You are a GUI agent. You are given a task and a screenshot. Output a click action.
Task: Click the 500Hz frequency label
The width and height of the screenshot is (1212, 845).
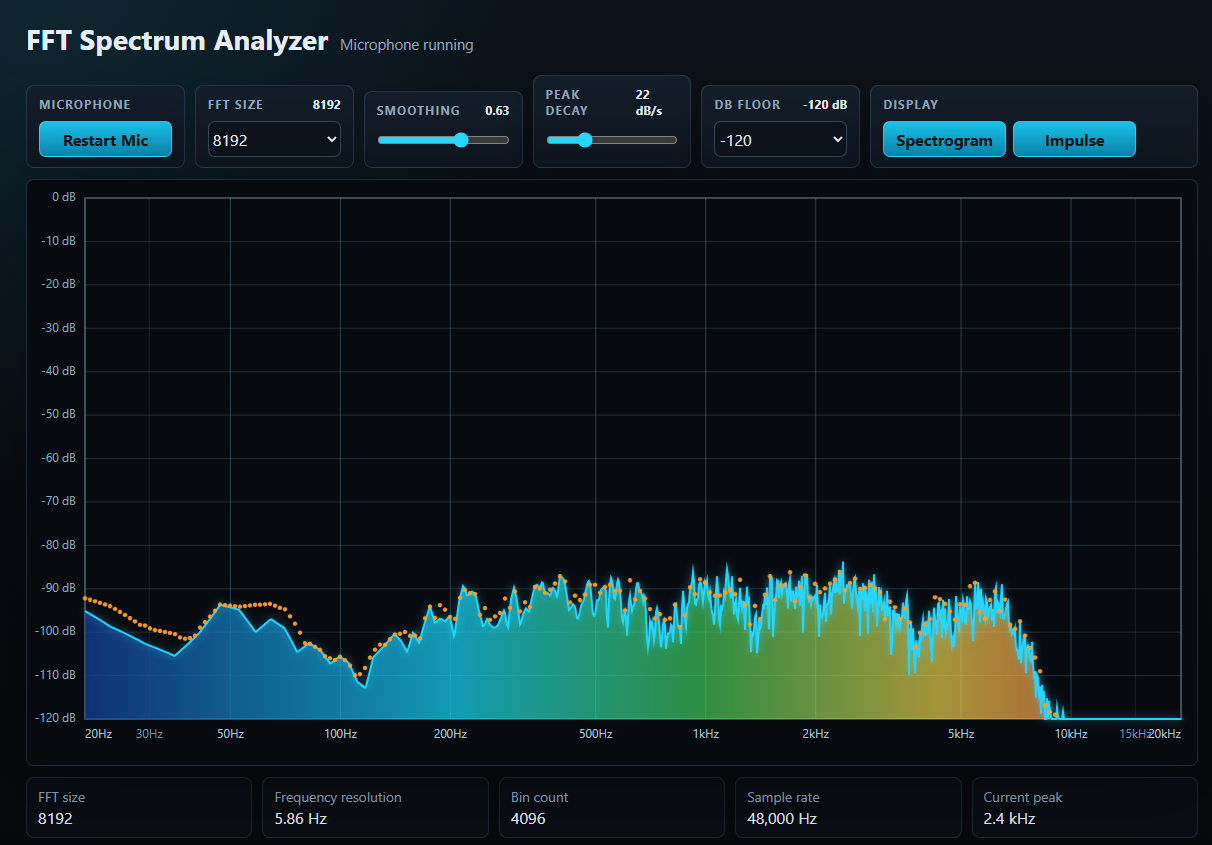(x=595, y=734)
